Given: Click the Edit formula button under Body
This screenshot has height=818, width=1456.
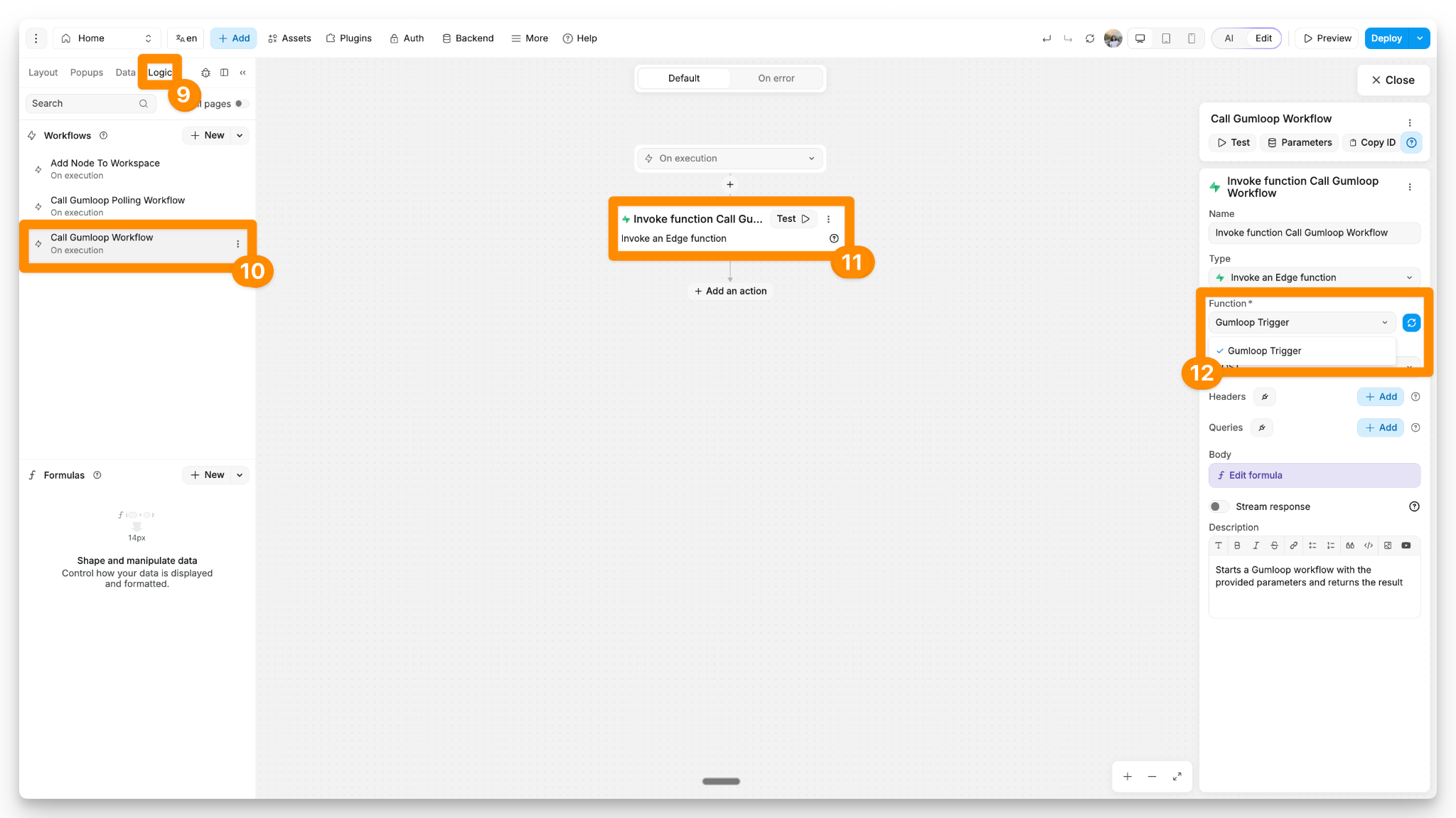Looking at the screenshot, I should click(x=1314, y=475).
